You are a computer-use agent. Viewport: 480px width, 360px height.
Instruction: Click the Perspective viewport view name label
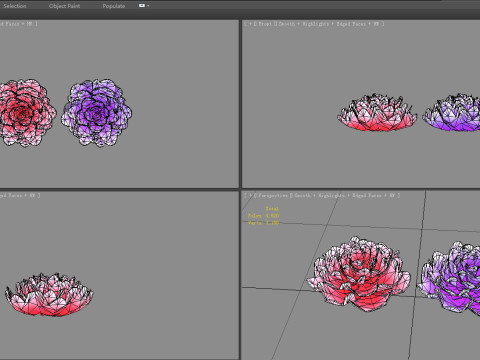click(273, 196)
